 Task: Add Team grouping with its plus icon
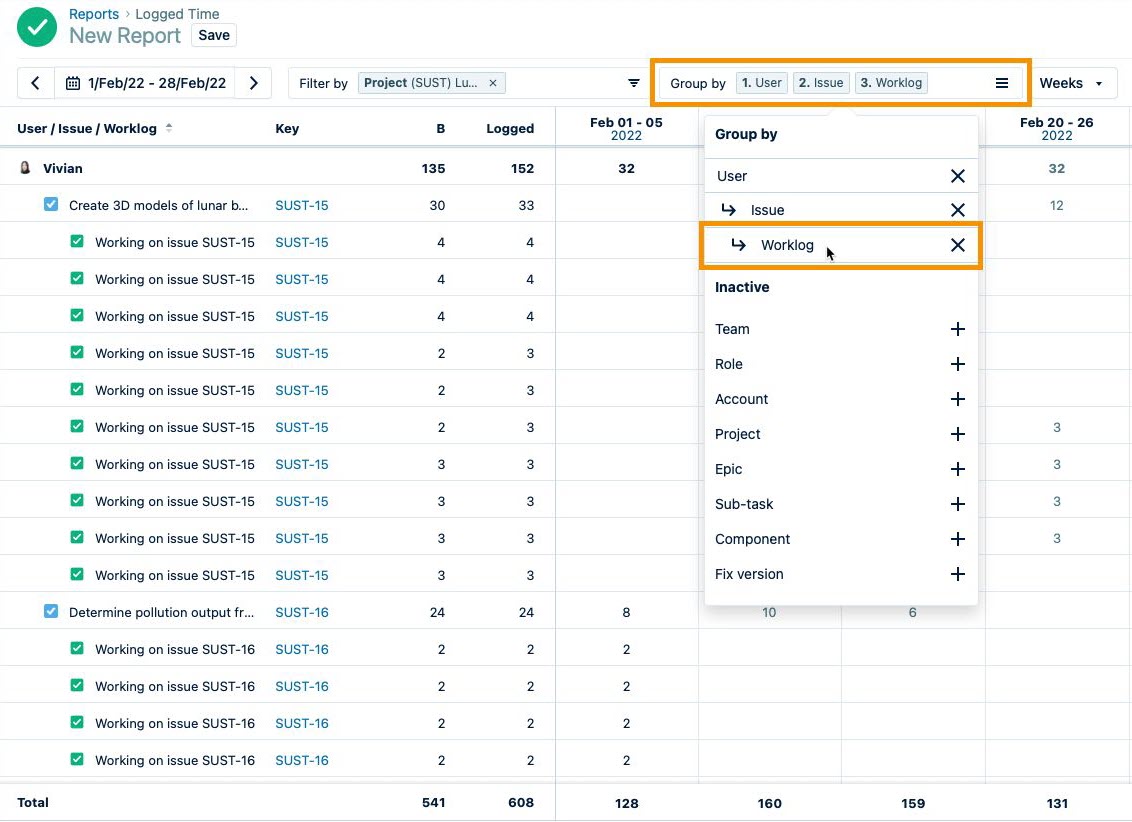[957, 329]
